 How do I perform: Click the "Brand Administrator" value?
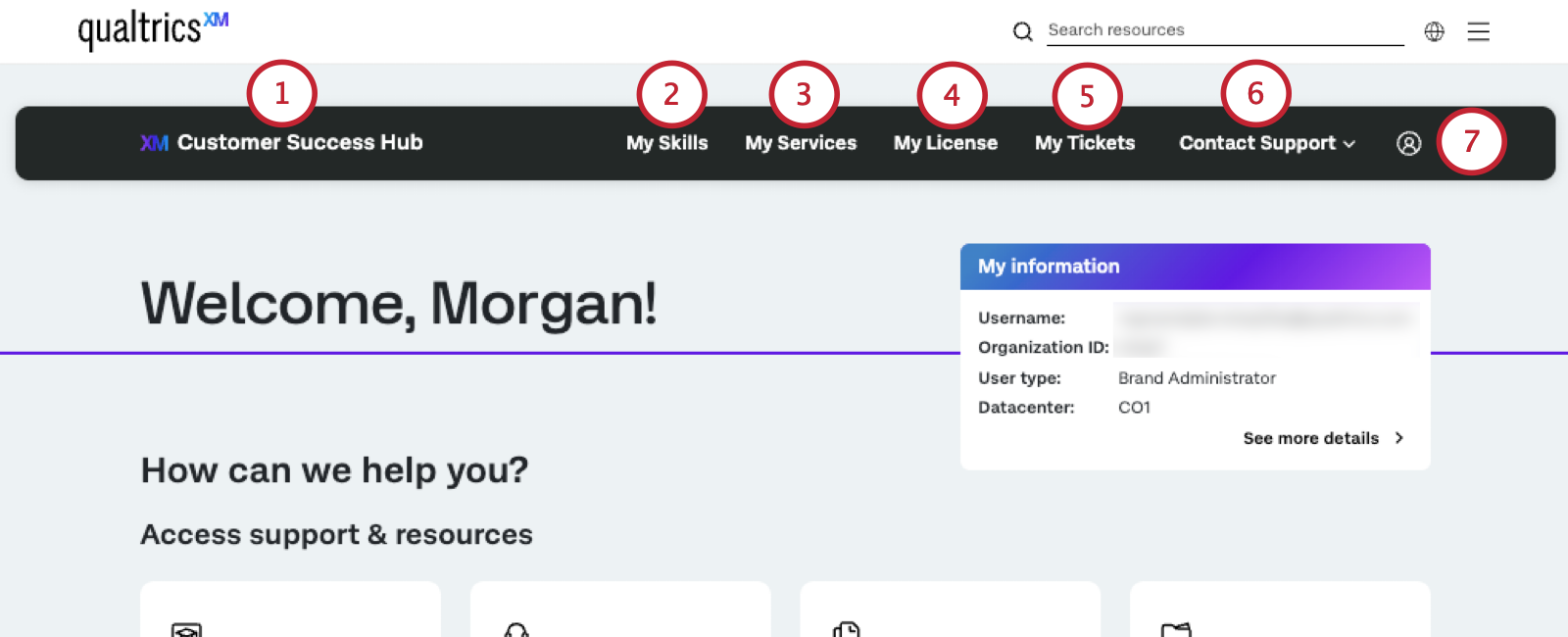click(x=1197, y=378)
